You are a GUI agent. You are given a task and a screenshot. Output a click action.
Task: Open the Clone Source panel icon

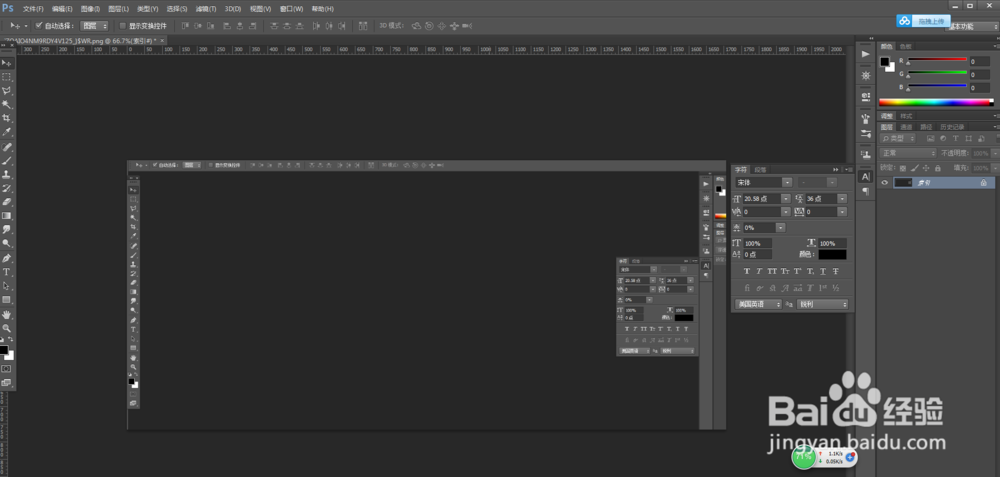[x=865, y=154]
